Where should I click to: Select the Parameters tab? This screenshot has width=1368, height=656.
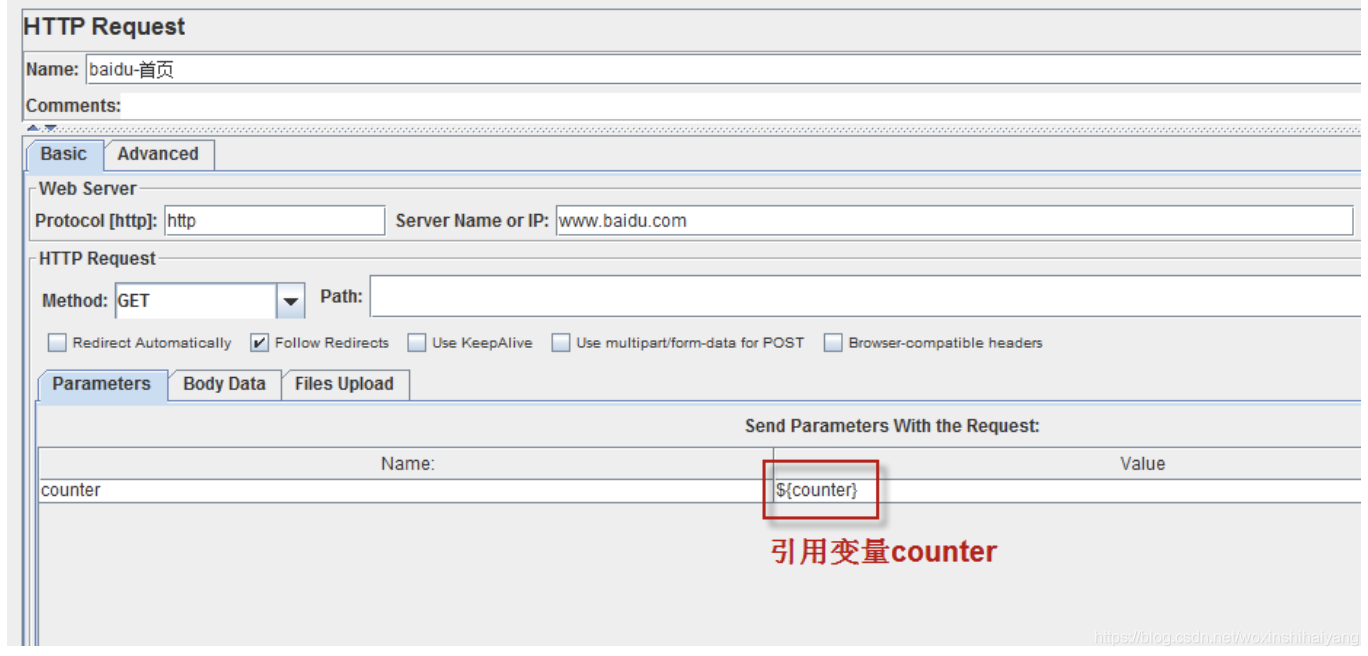[102, 385]
